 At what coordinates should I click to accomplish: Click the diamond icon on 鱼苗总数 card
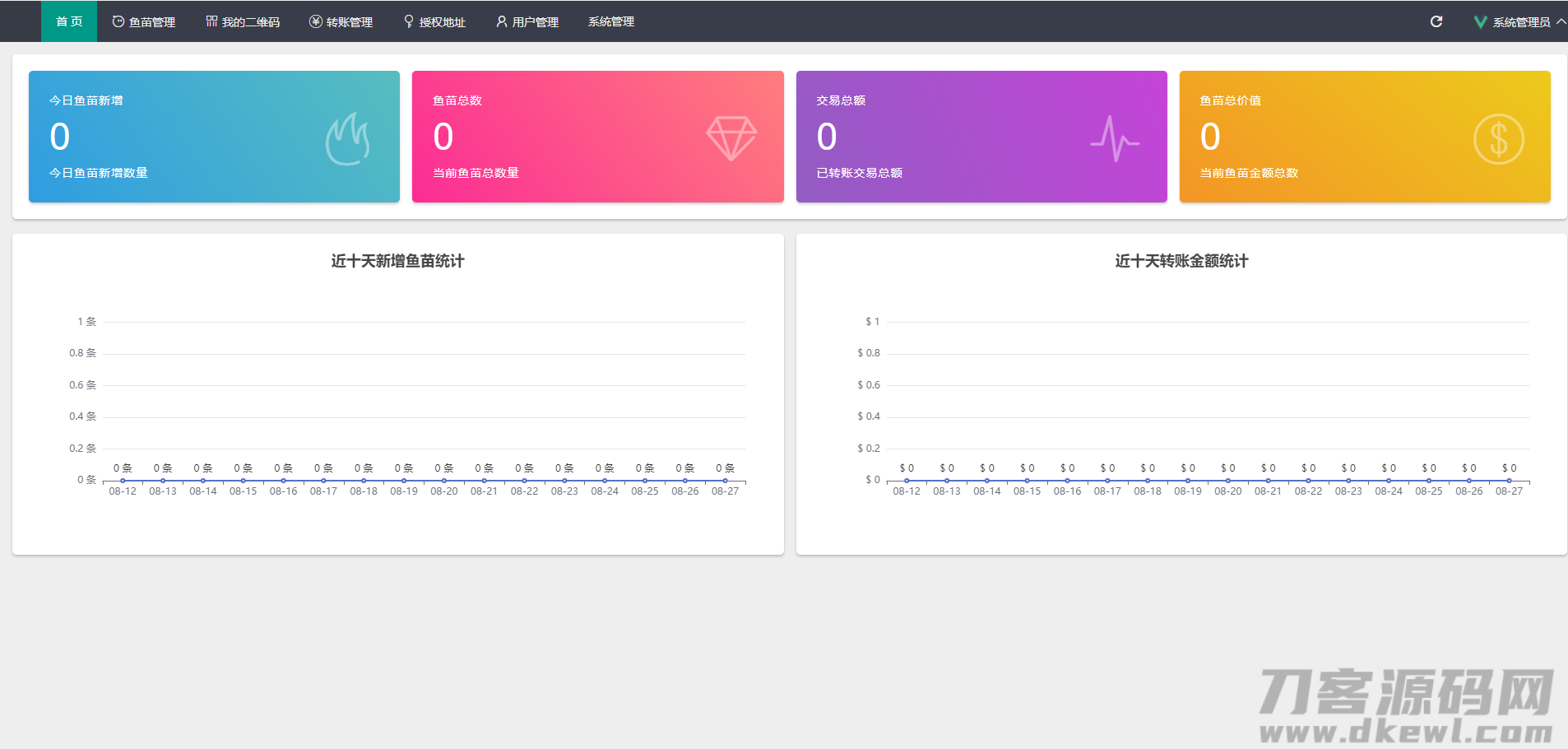pos(731,137)
